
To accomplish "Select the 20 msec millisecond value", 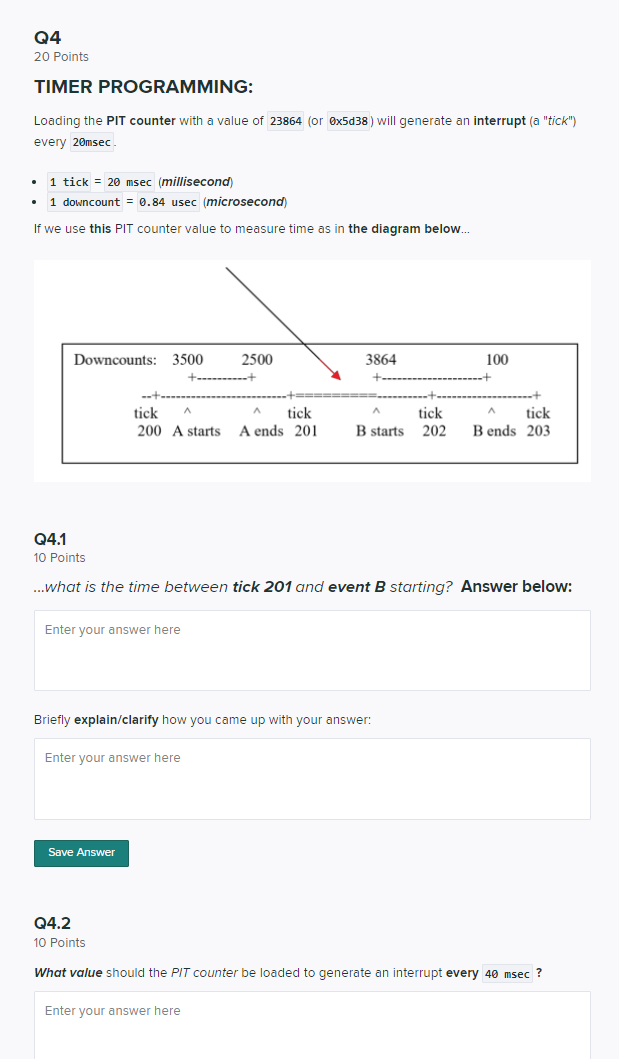I will [x=127, y=181].
